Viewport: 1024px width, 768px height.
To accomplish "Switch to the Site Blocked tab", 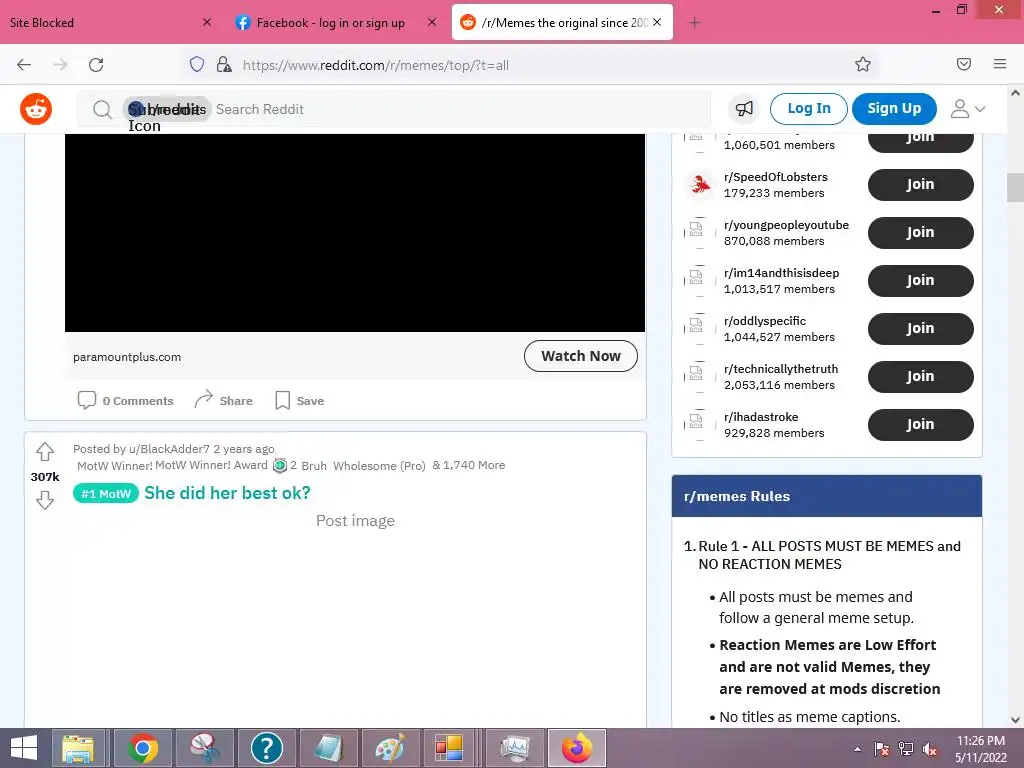I will (98, 22).
